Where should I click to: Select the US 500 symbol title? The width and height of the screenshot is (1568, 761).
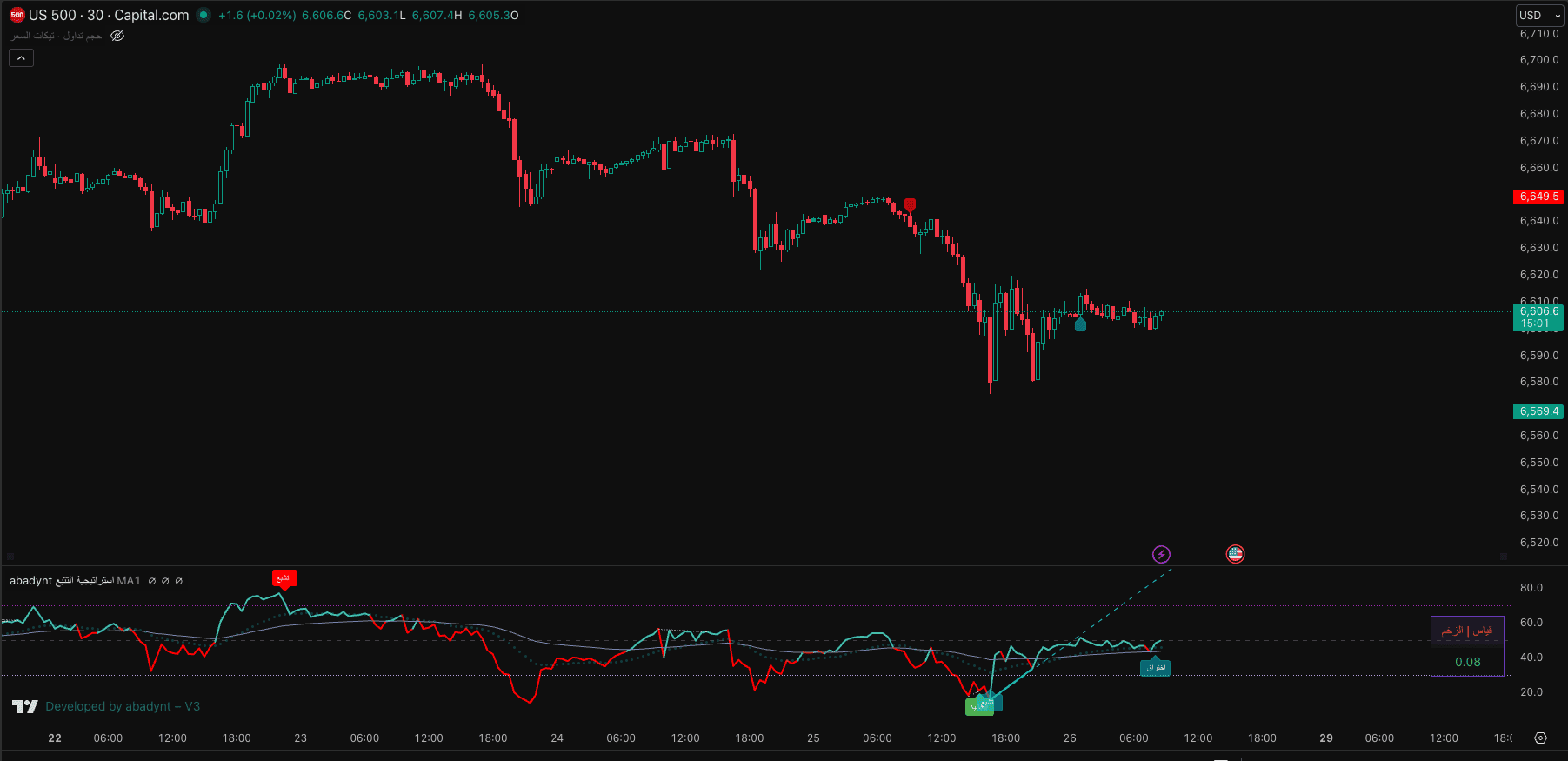(x=109, y=15)
